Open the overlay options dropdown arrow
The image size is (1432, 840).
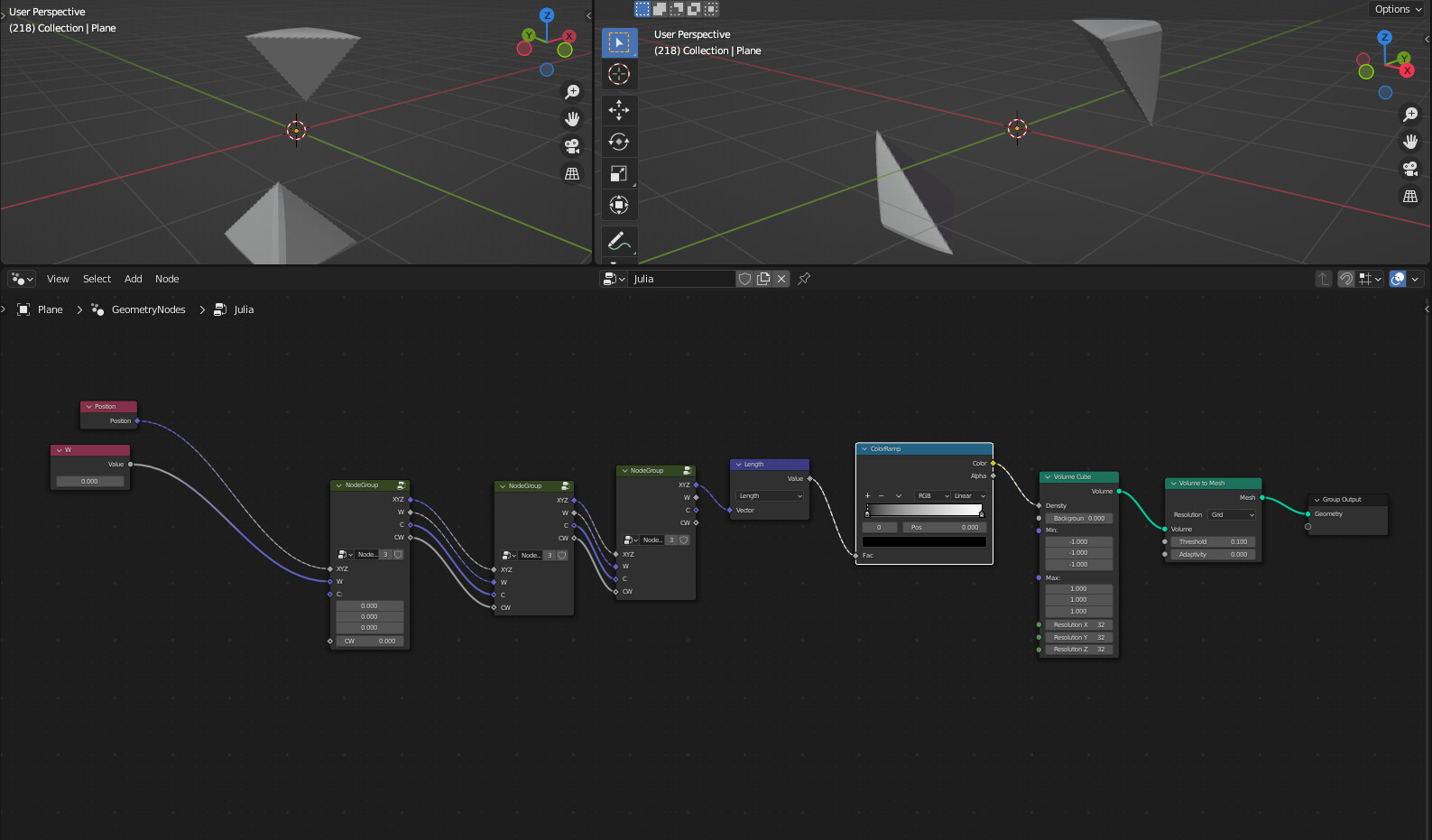click(x=1415, y=279)
